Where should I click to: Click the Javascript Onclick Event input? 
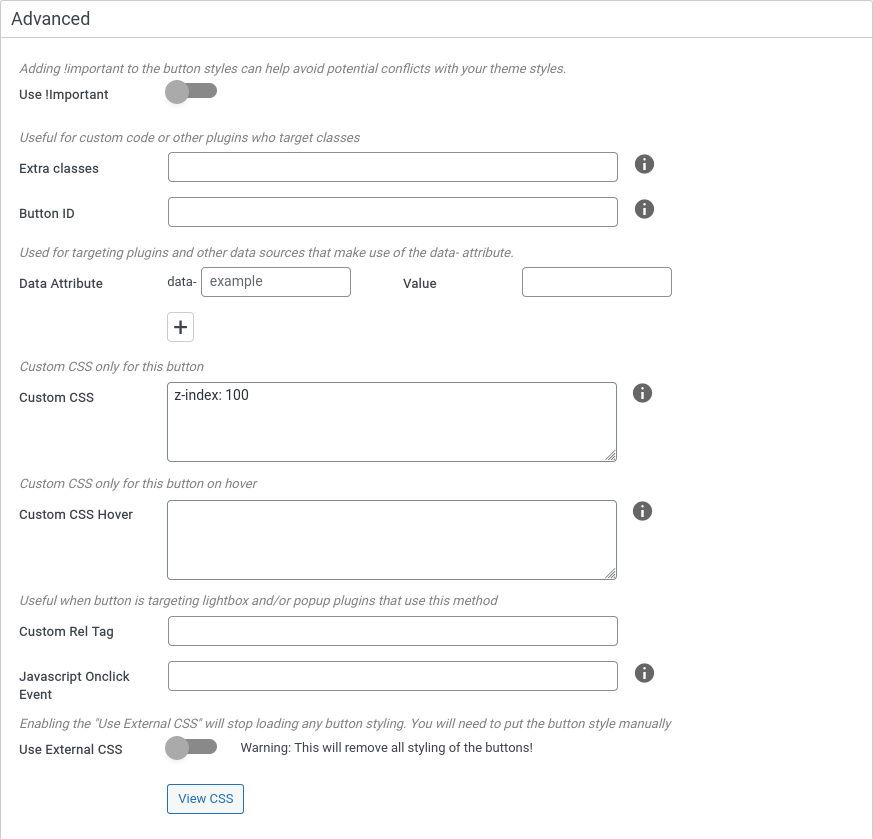point(392,676)
